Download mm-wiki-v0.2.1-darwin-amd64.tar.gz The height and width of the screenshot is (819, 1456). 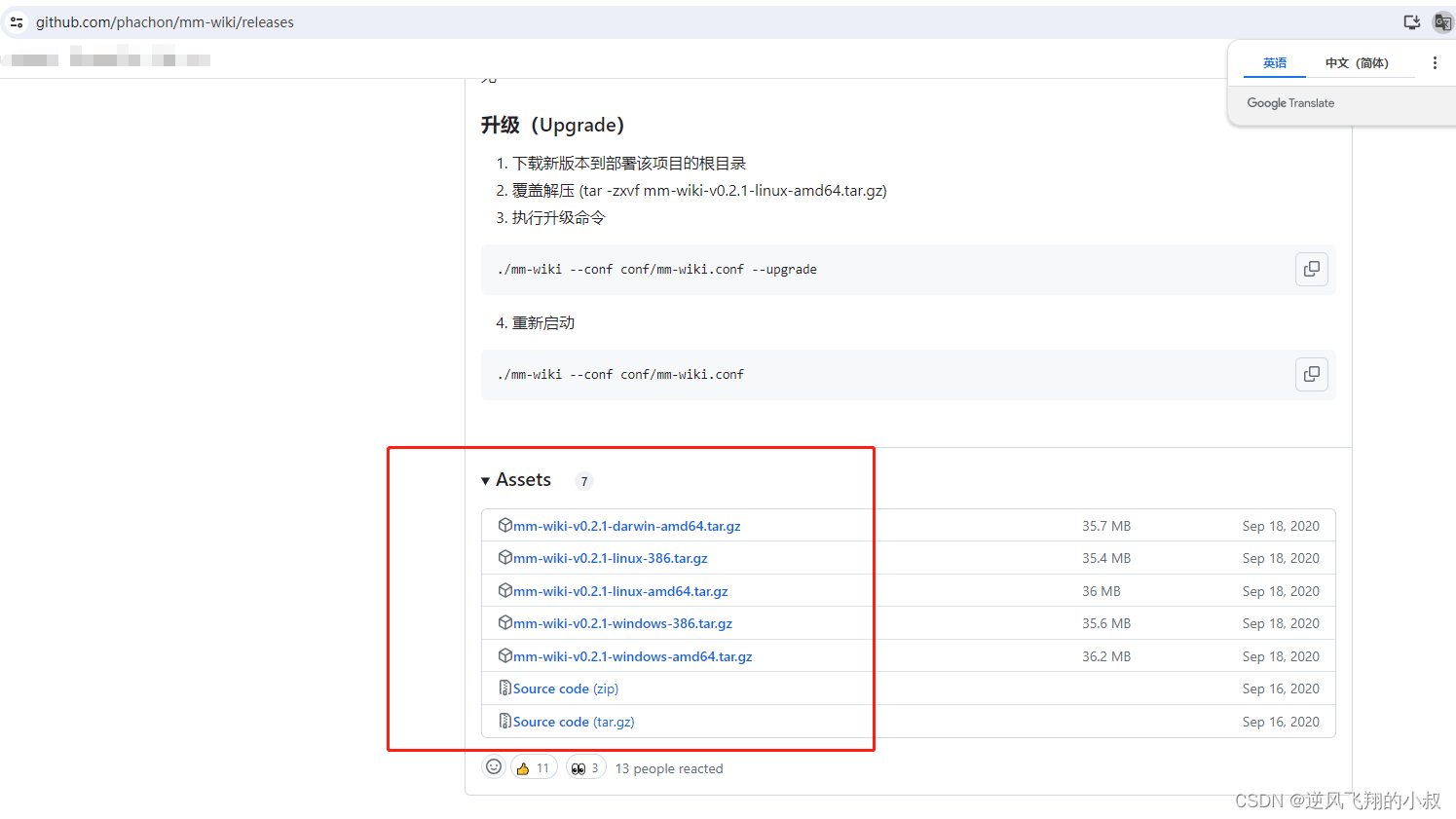click(626, 526)
